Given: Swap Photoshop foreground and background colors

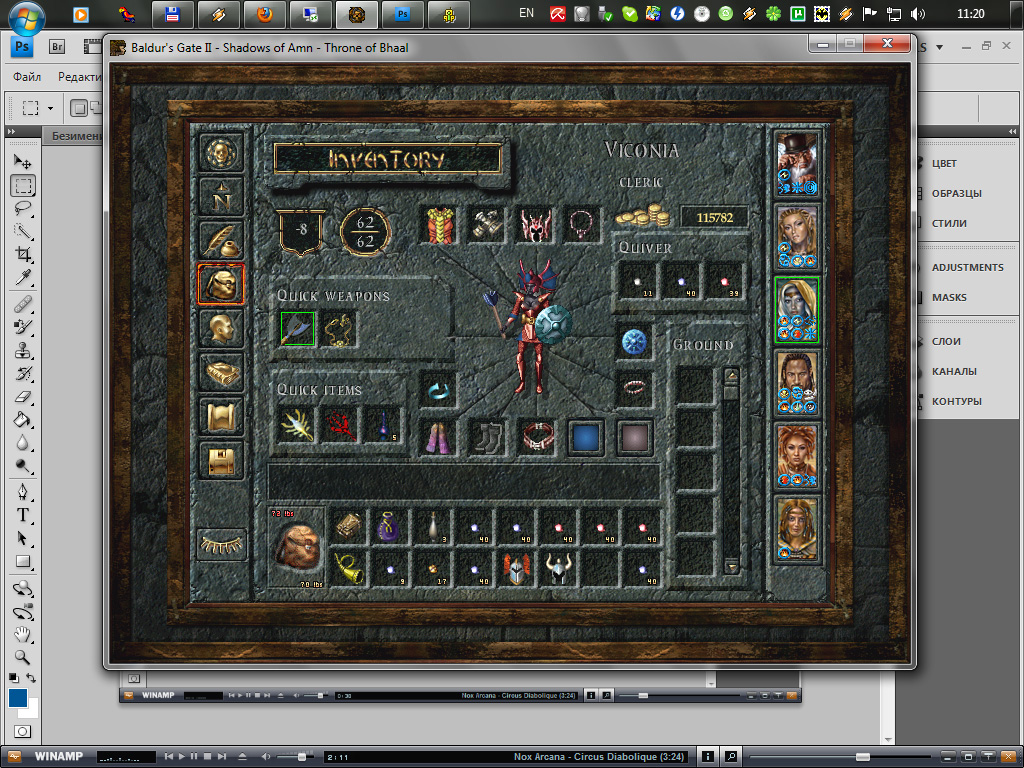Looking at the screenshot, I should pos(31,678).
